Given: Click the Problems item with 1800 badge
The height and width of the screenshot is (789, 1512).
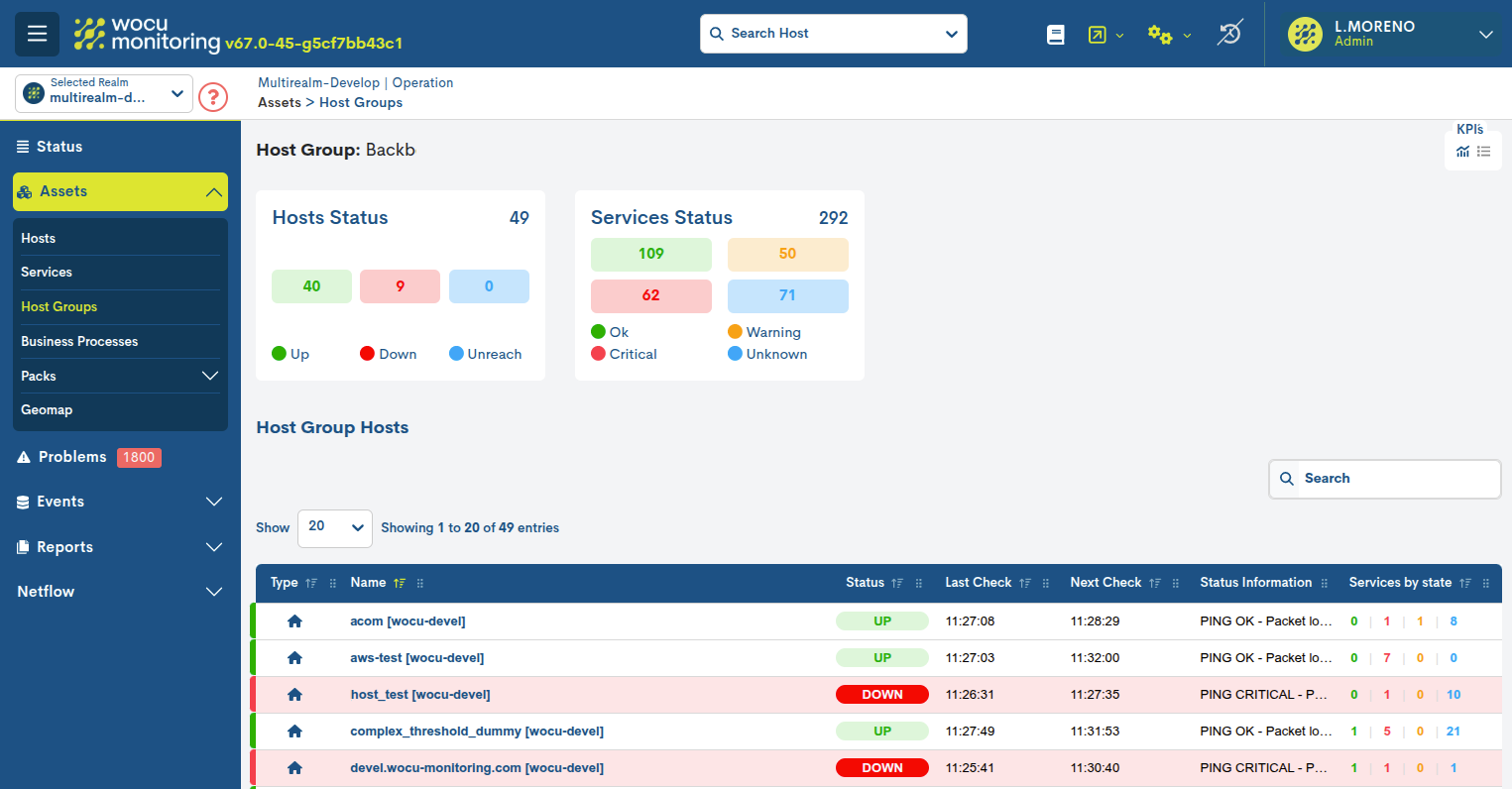Looking at the screenshot, I should (x=88, y=457).
